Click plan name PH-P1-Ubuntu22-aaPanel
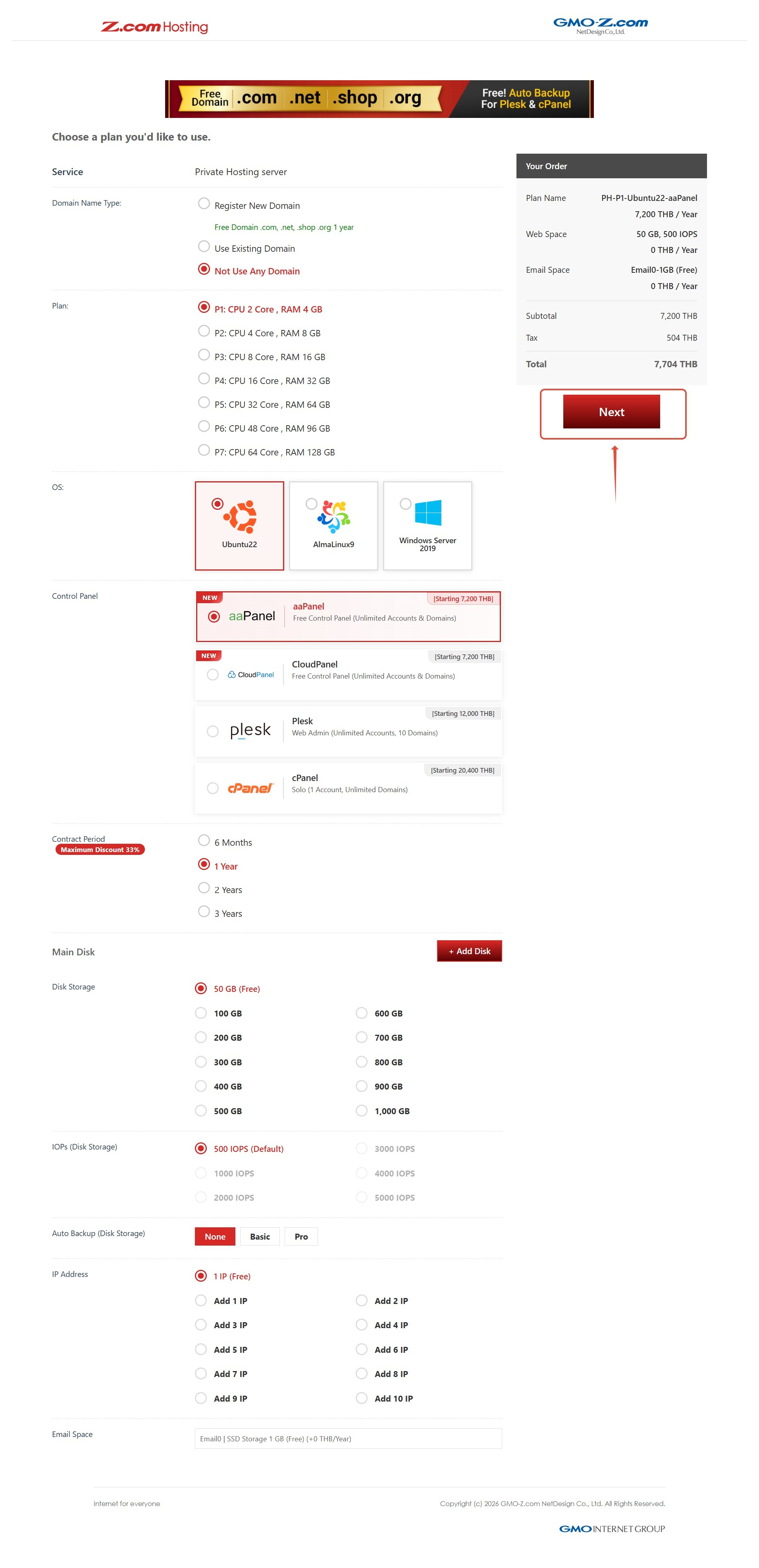Image resolution: width=759 pixels, height=1568 pixels. [x=649, y=198]
